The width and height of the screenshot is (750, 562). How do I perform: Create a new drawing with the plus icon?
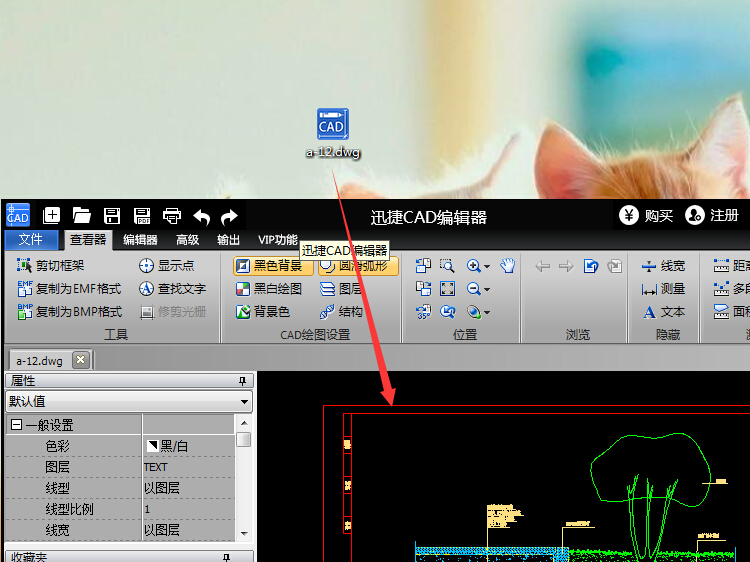tap(51, 216)
